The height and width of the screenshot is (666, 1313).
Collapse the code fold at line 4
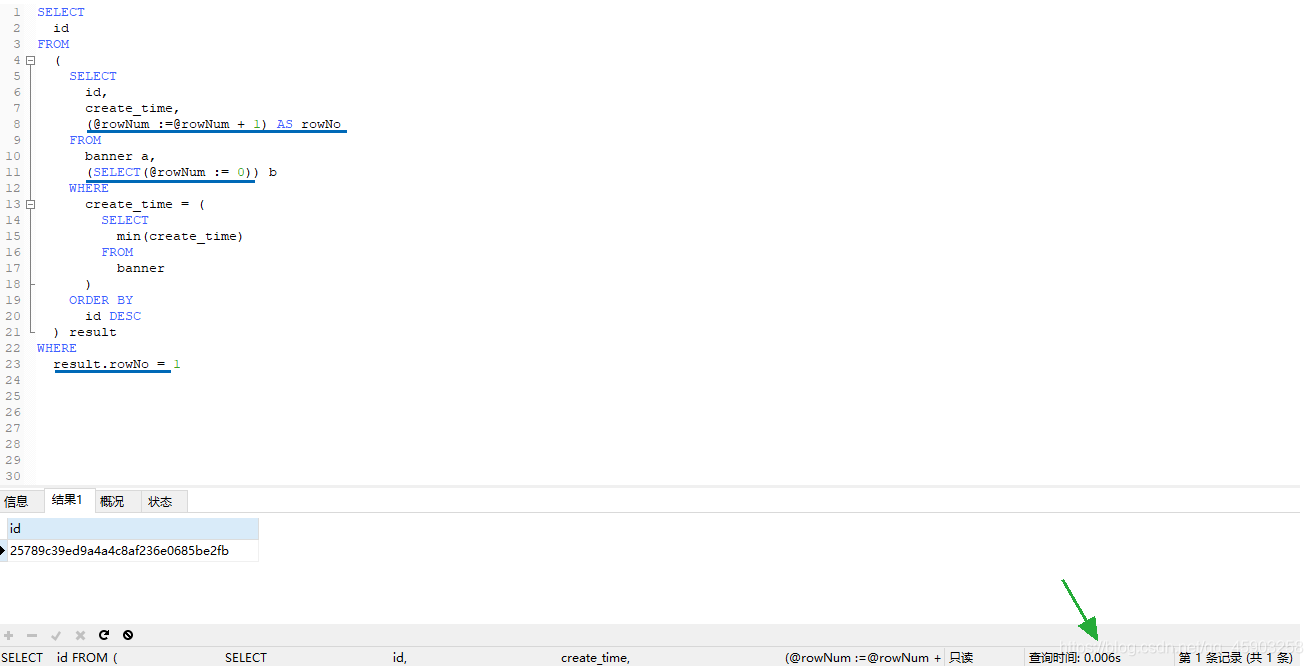pos(30,60)
